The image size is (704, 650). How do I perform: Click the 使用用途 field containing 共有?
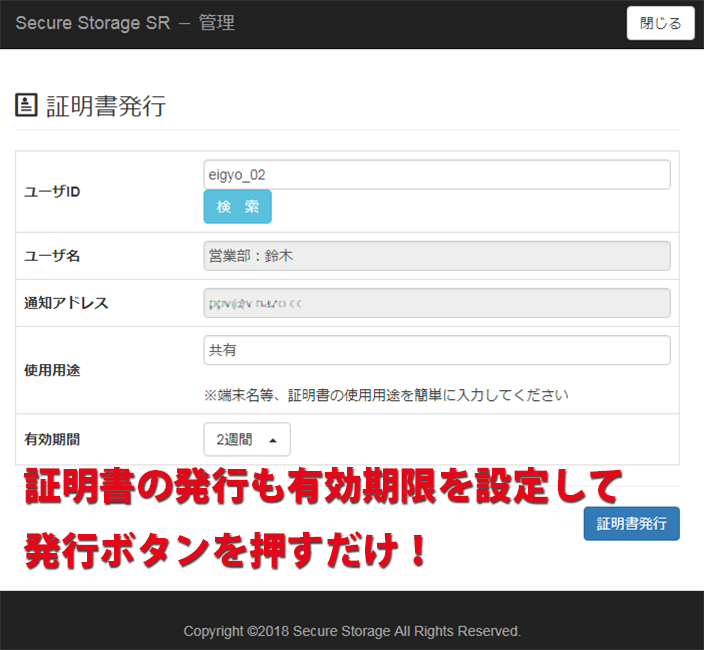[436, 350]
